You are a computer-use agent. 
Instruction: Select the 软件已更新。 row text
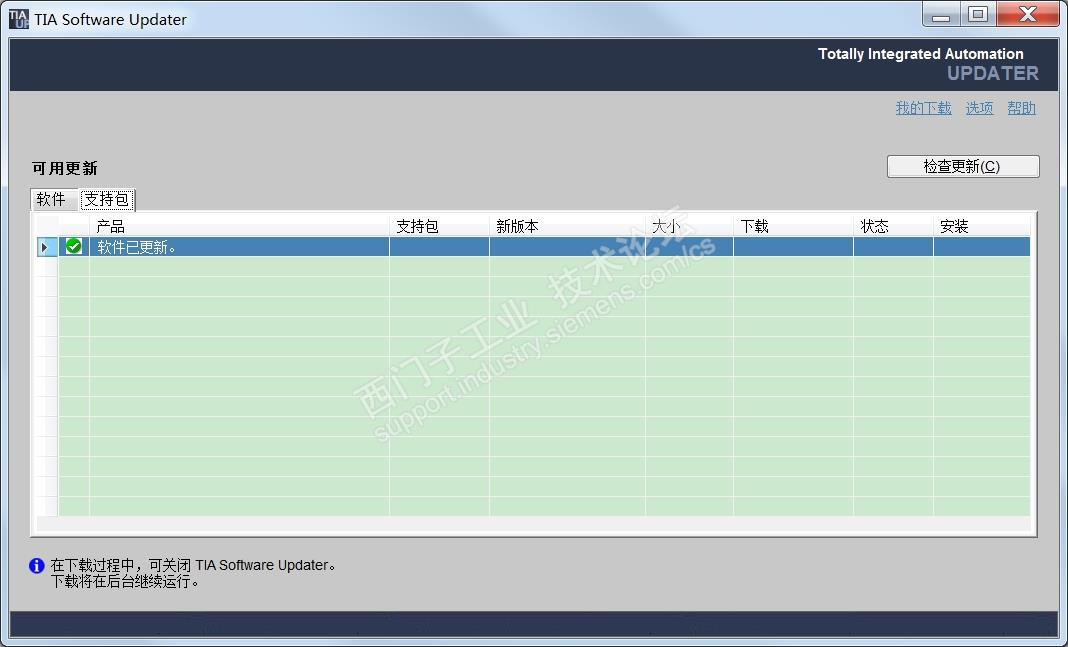click(x=137, y=247)
